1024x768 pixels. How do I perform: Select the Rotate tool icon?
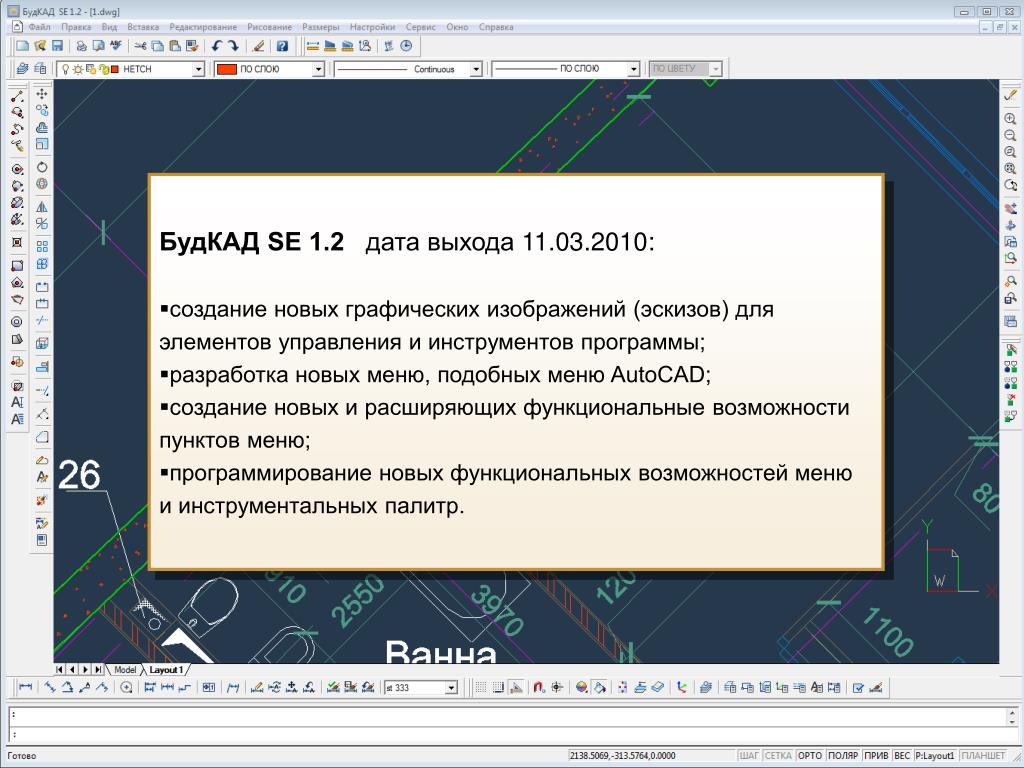[x=42, y=167]
